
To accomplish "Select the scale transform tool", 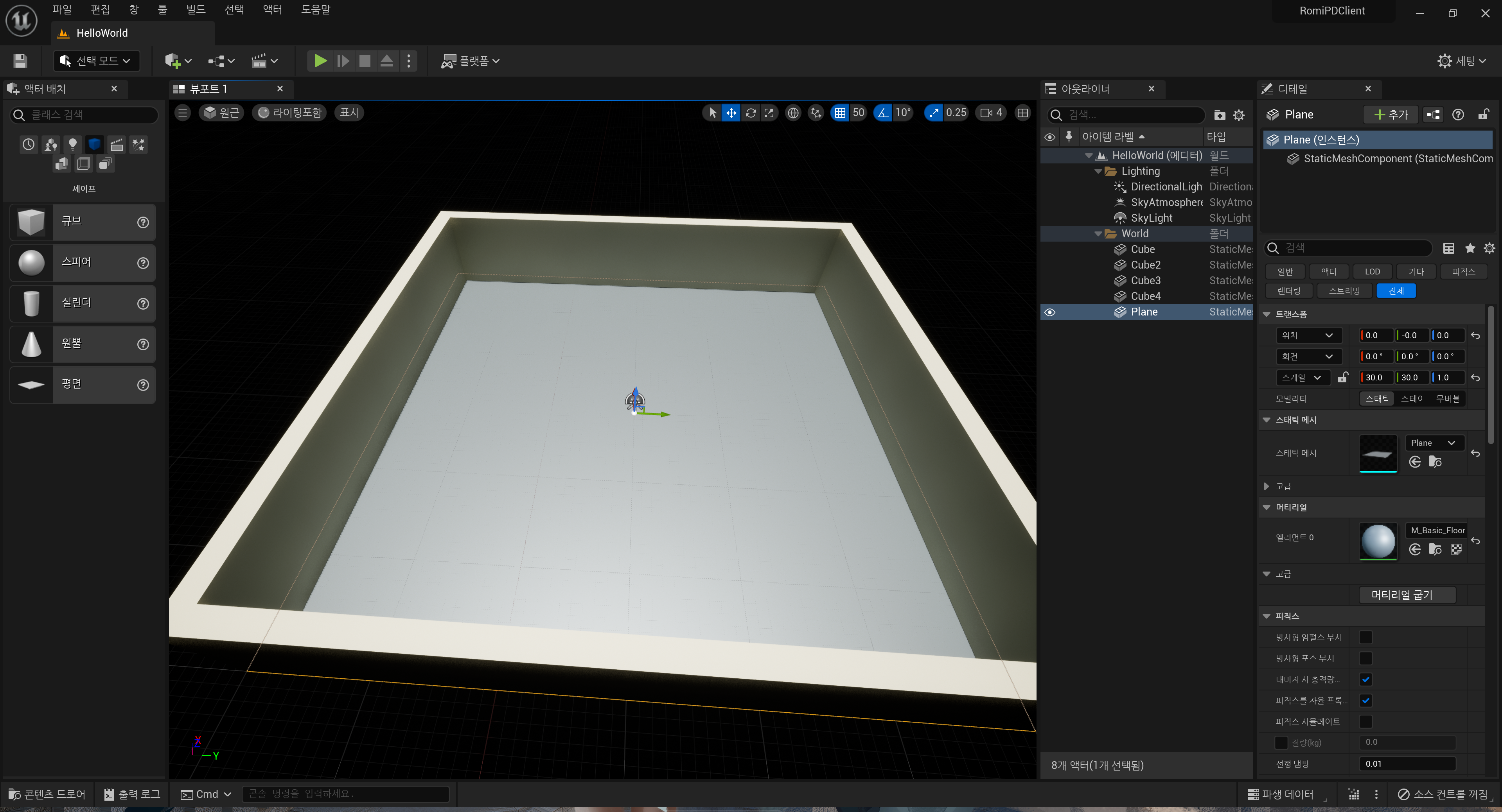I will 769,113.
